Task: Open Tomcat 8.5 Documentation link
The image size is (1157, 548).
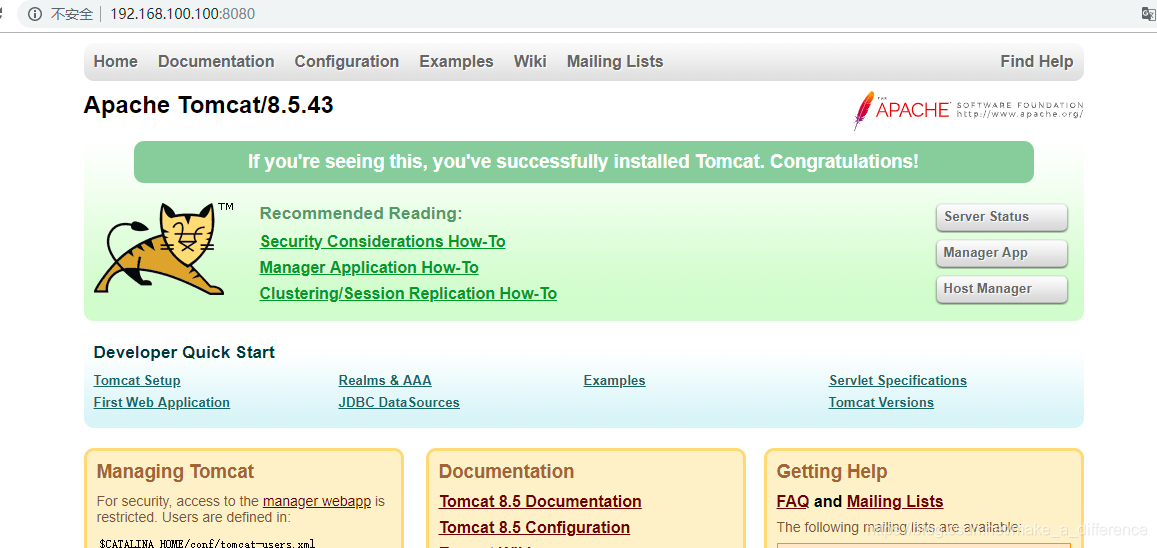Action: [x=540, y=502]
